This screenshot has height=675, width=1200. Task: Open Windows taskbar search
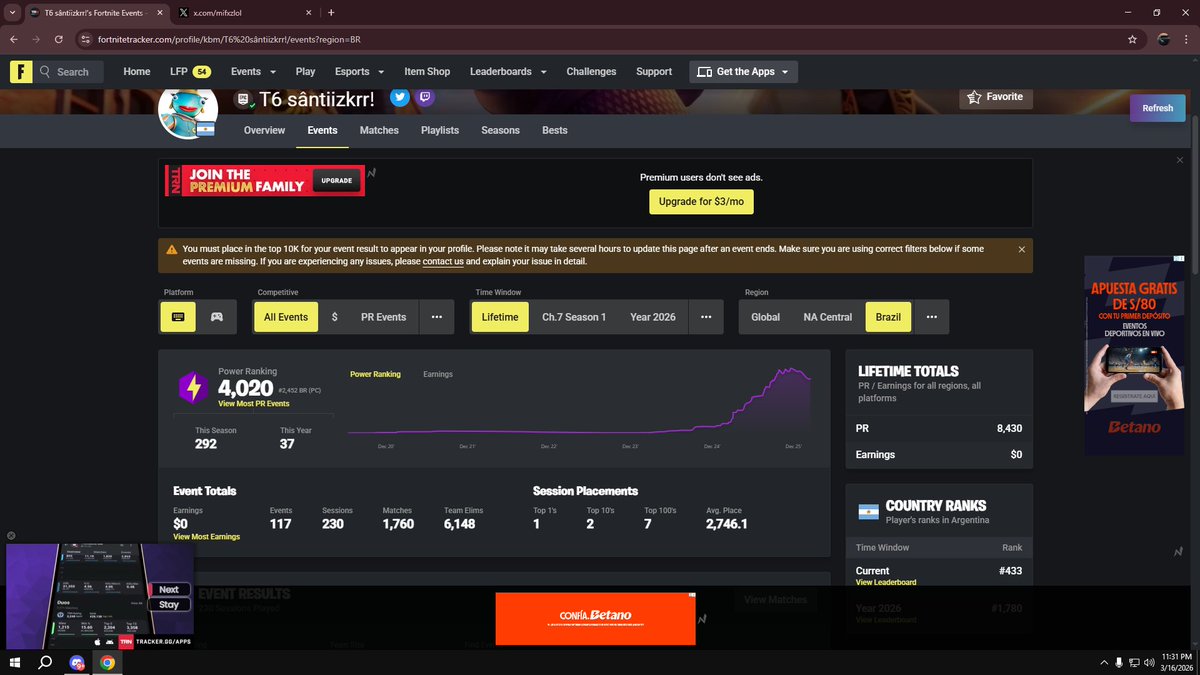45,663
